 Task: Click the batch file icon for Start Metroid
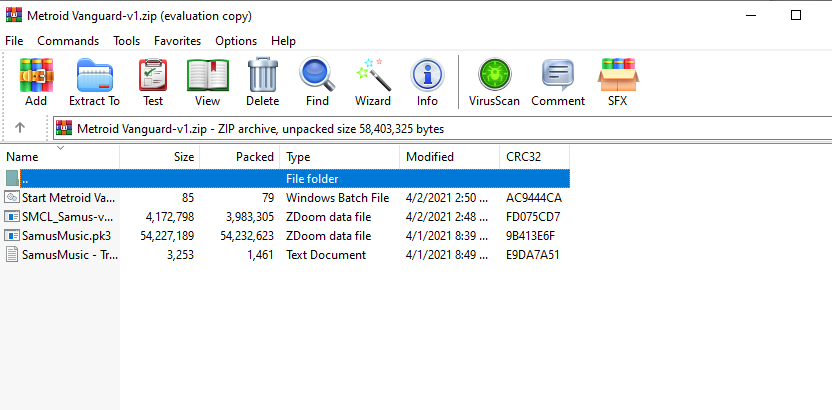12,197
